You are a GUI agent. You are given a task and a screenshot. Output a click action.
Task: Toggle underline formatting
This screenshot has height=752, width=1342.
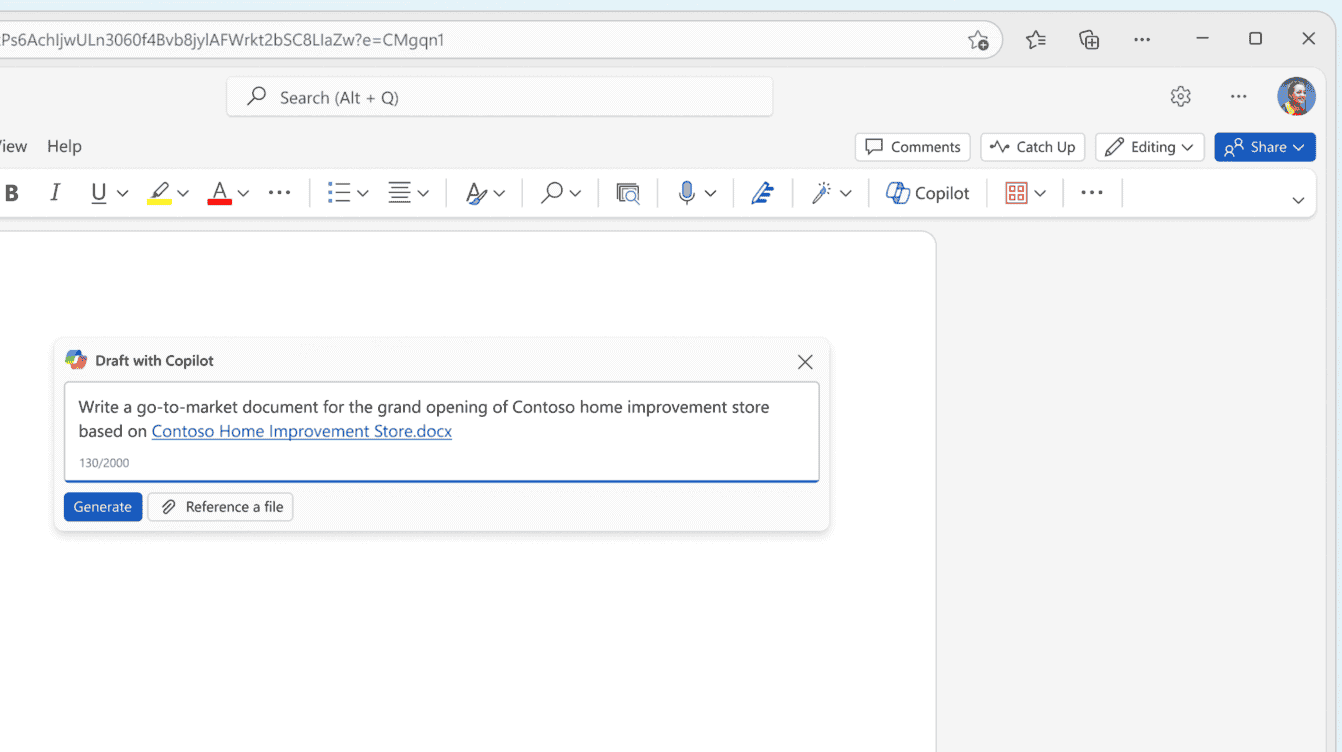pos(99,192)
